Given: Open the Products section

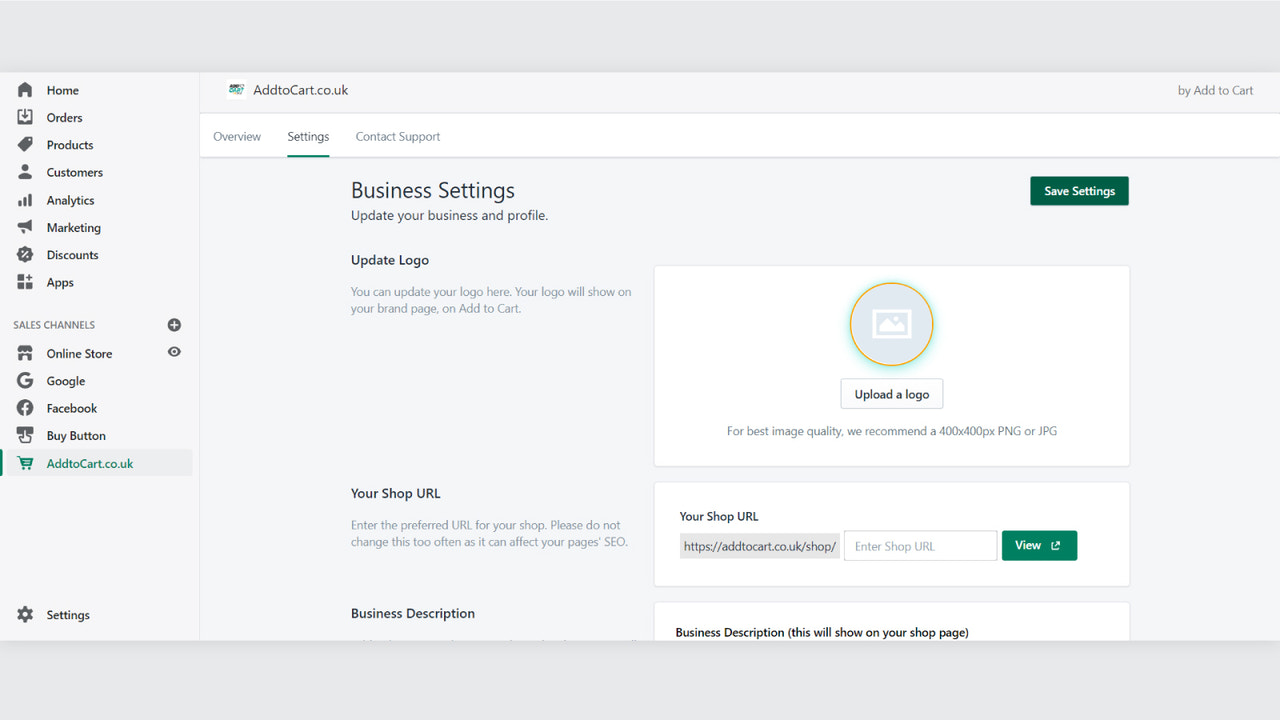Looking at the screenshot, I should (x=69, y=144).
